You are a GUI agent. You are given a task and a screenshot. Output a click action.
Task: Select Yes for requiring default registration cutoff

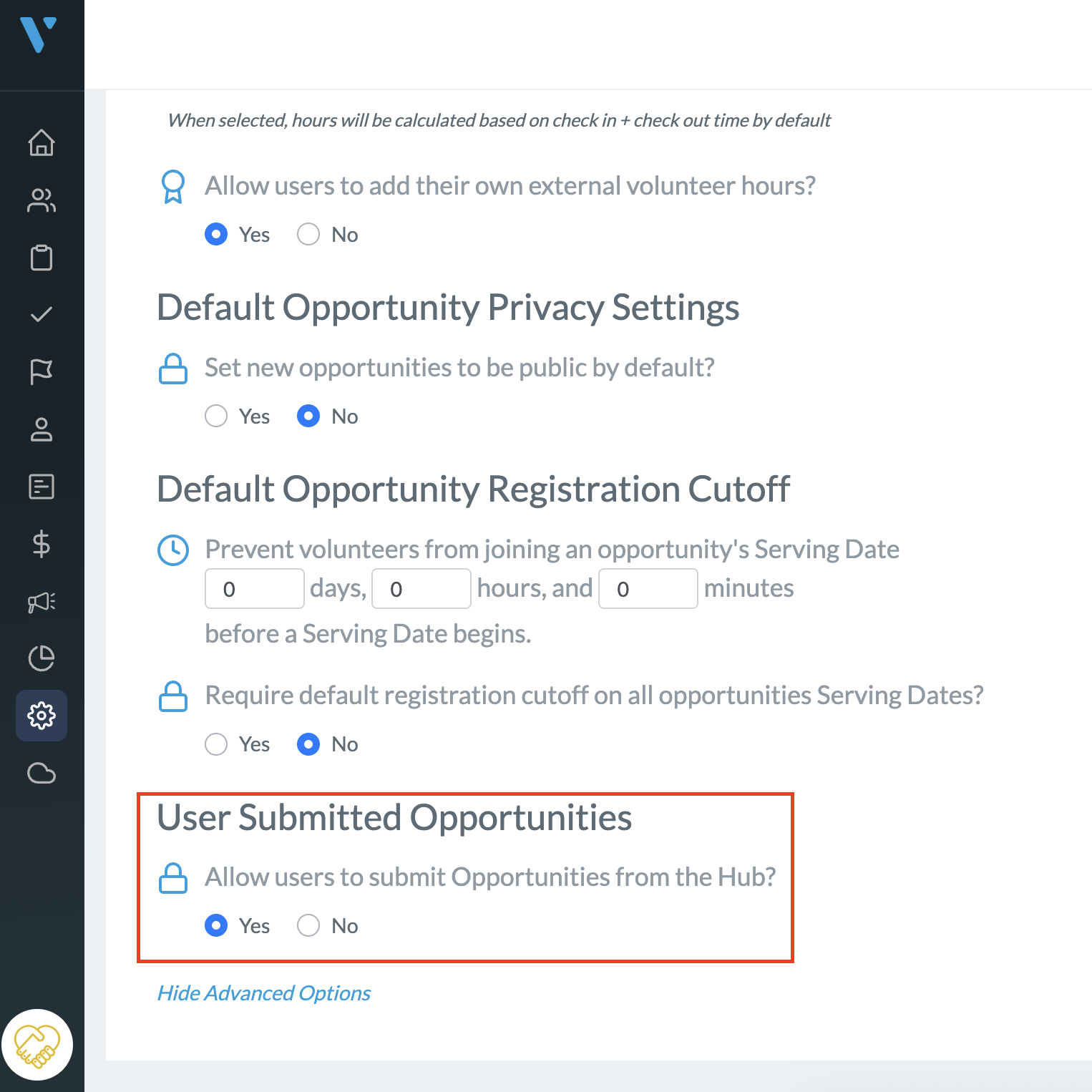[x=216, y=744]
